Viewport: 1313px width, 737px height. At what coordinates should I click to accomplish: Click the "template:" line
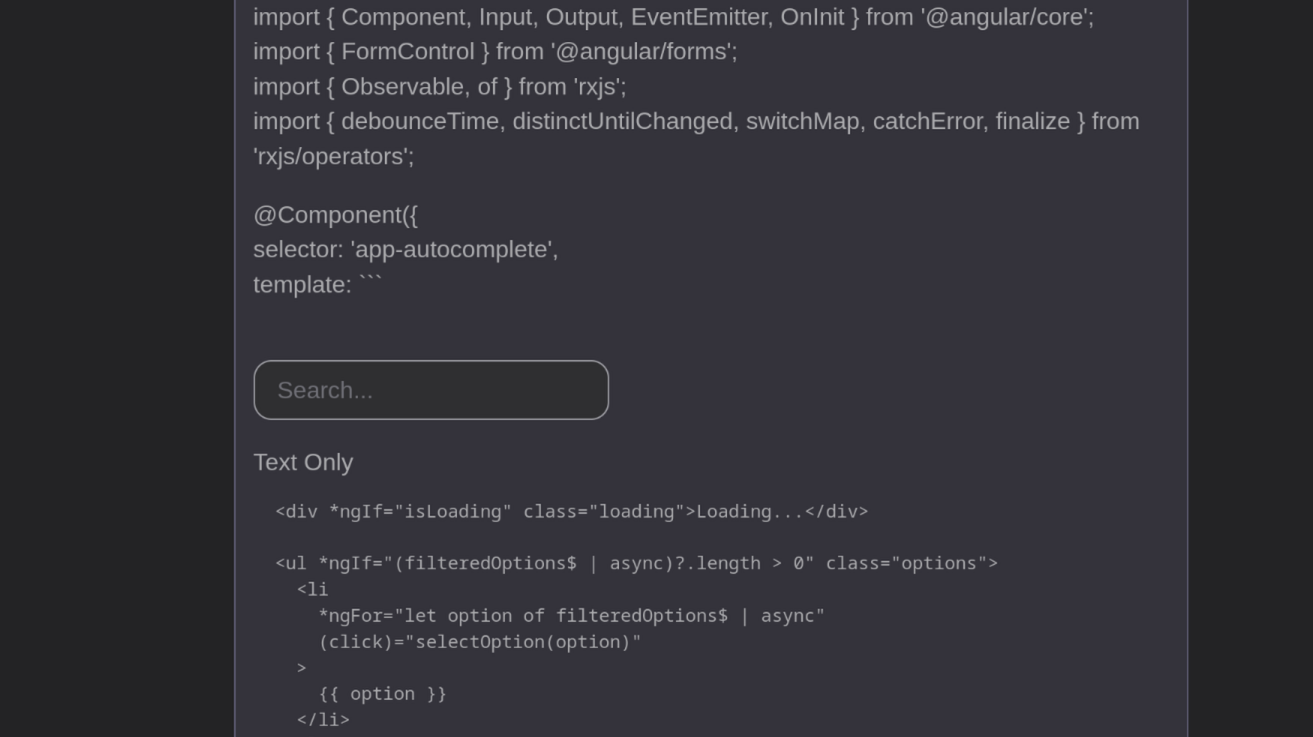[x=317, y=285]
